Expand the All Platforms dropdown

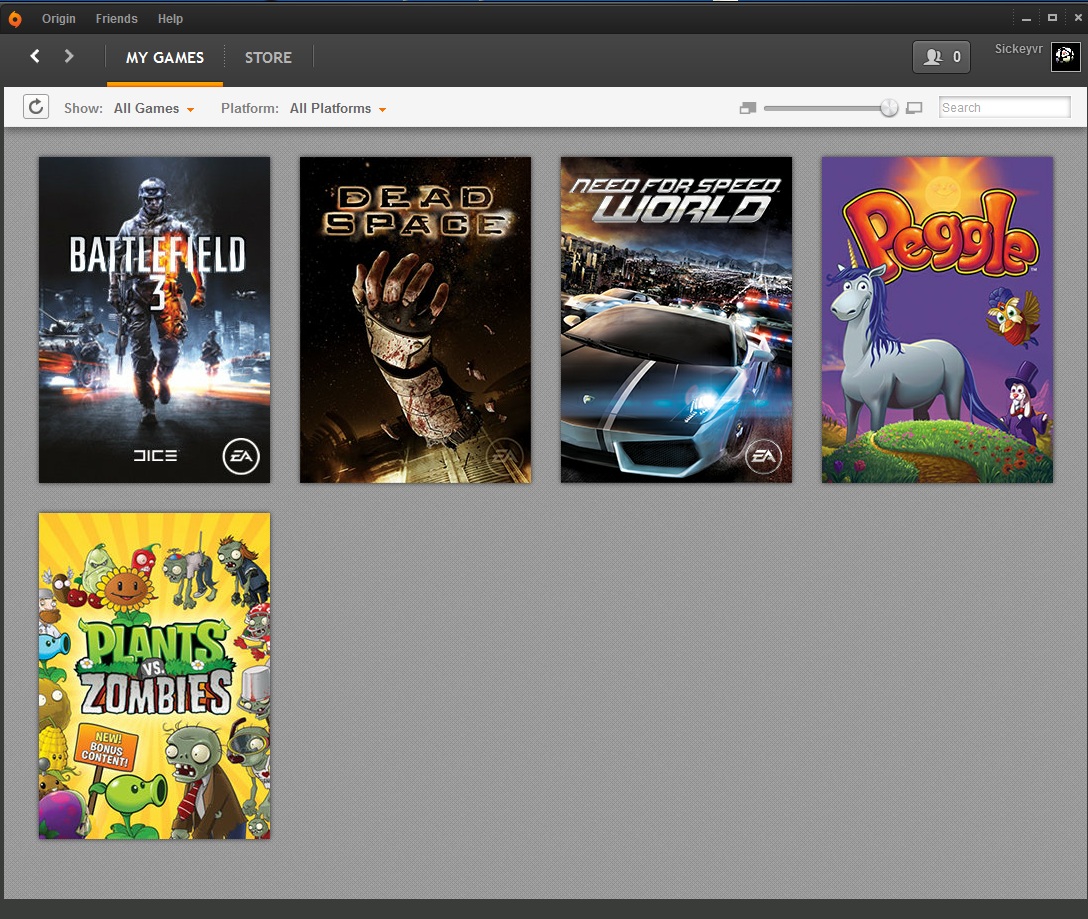(x=337, y=108)
